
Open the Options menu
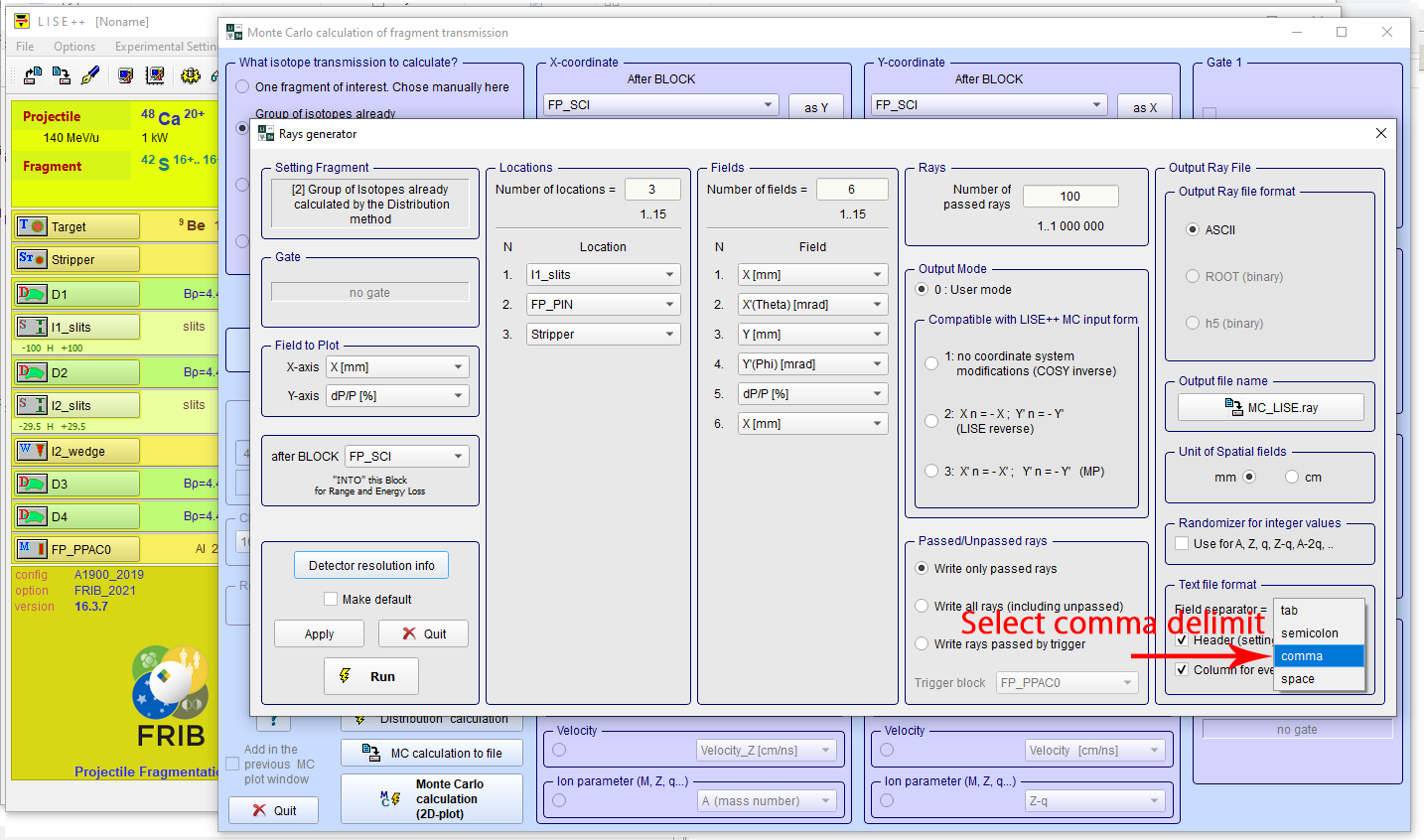[x=74, y=47]
